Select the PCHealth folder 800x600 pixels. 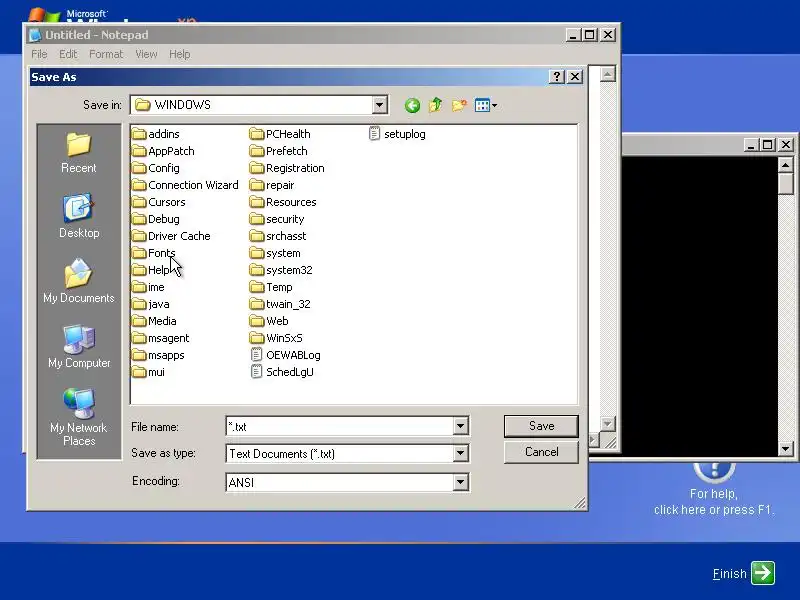tap(280, 134)
